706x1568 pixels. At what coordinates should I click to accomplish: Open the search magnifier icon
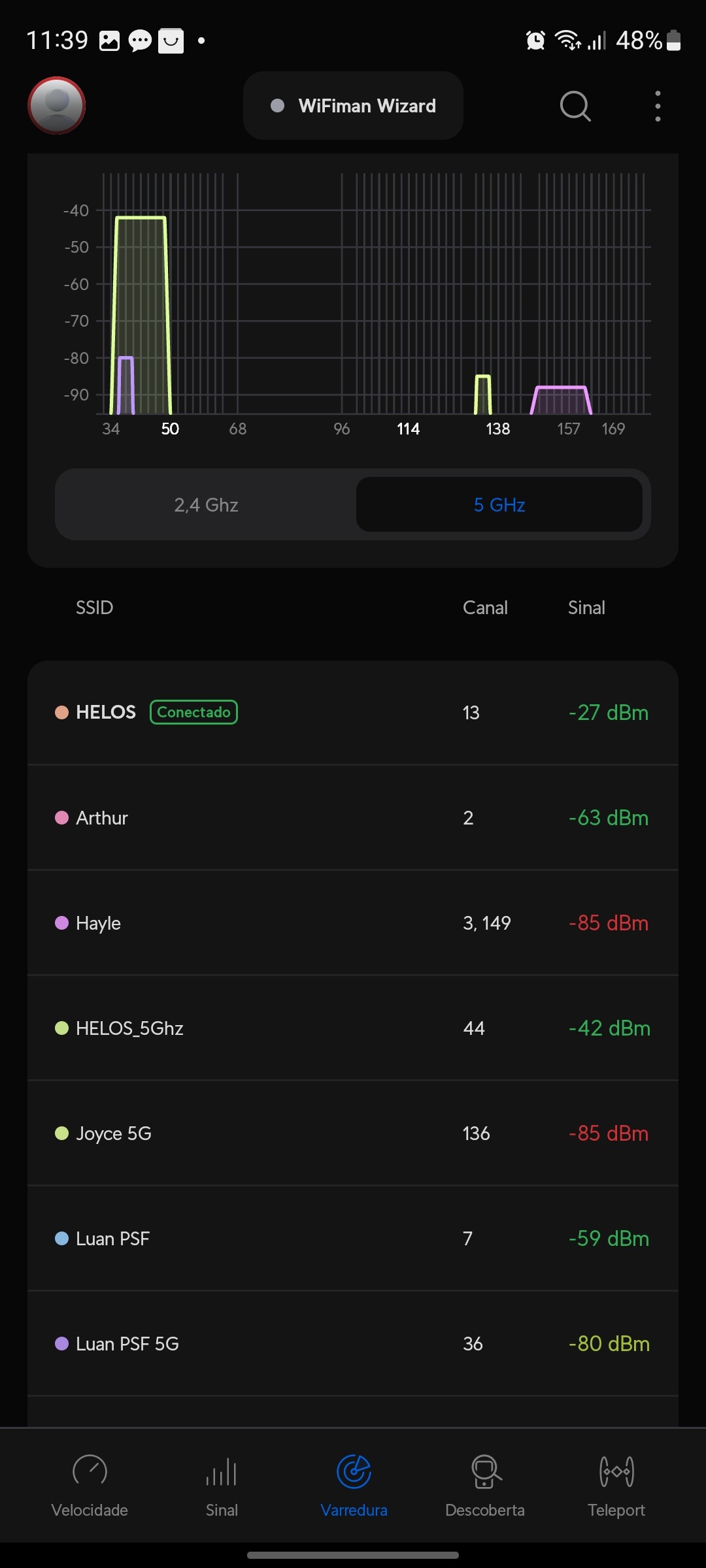(x=575, y=106)
